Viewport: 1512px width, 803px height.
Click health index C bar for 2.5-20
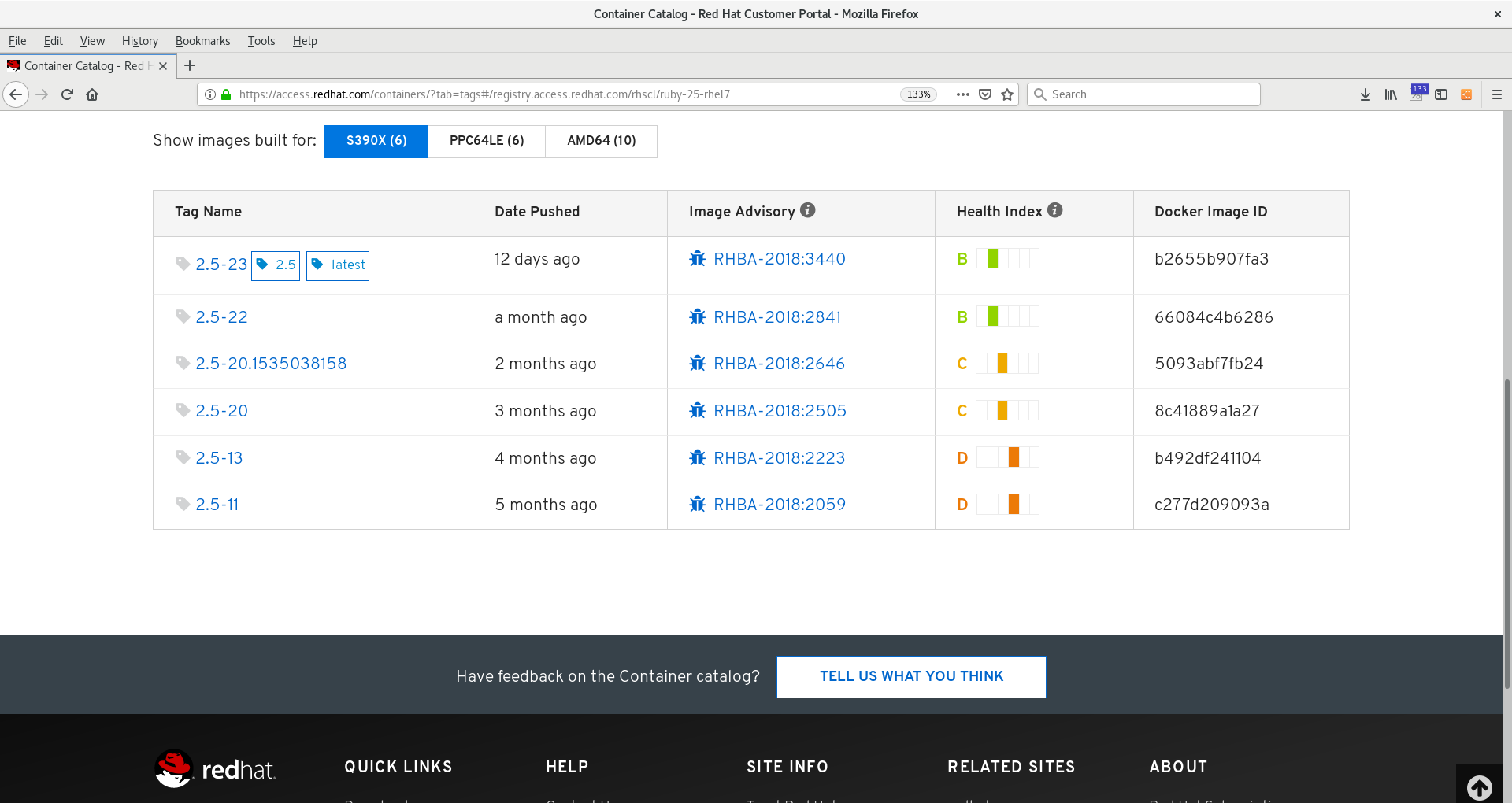pyautogui.click(x=1007, y=410)
